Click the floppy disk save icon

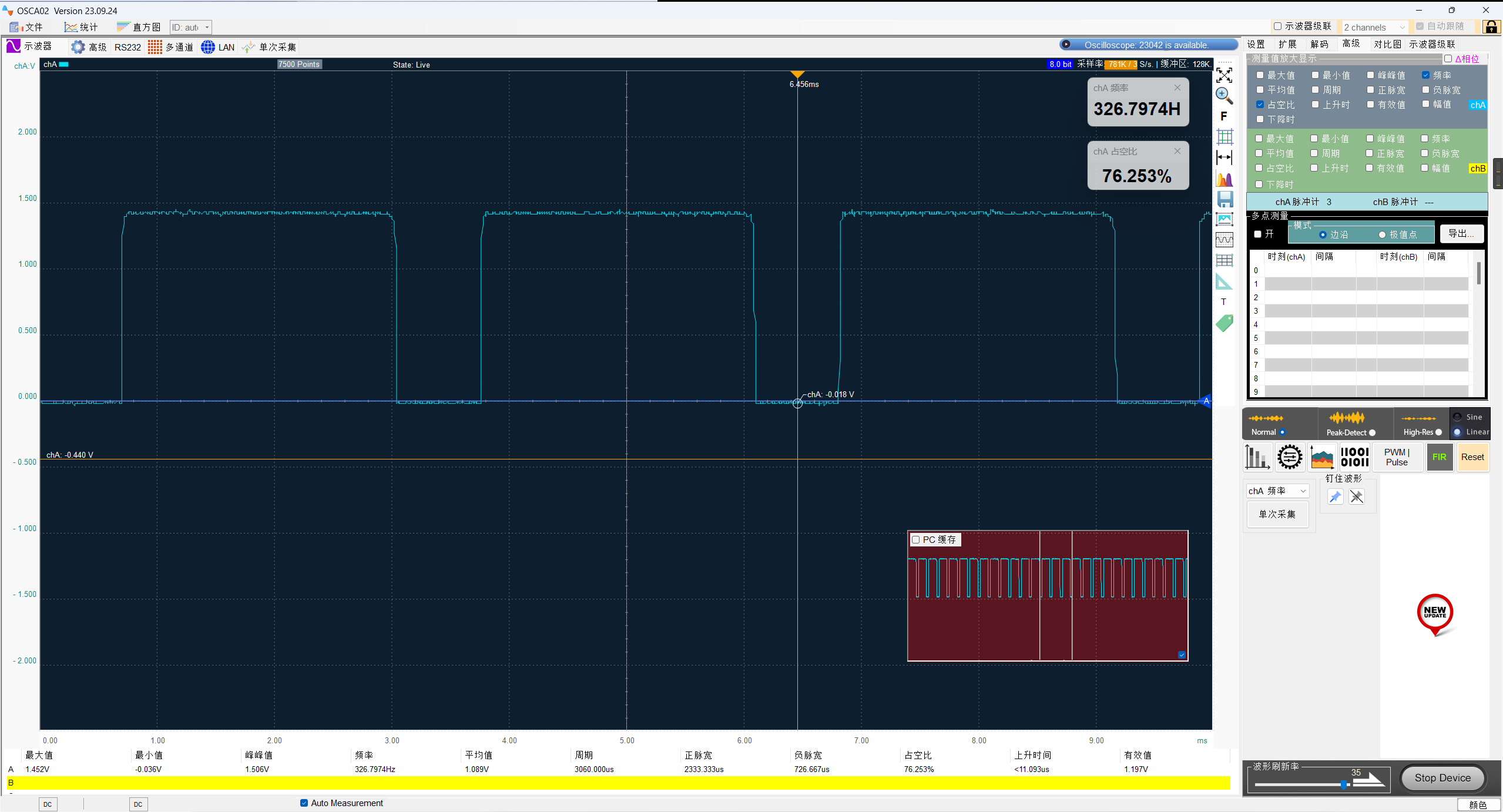[1224, 199]
